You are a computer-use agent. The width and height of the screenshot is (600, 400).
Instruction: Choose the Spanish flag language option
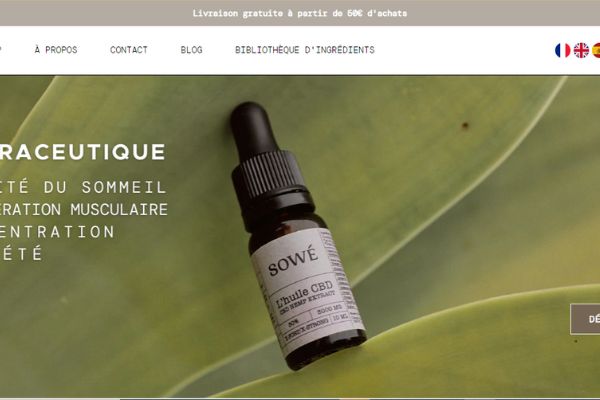tap(596, 50)
